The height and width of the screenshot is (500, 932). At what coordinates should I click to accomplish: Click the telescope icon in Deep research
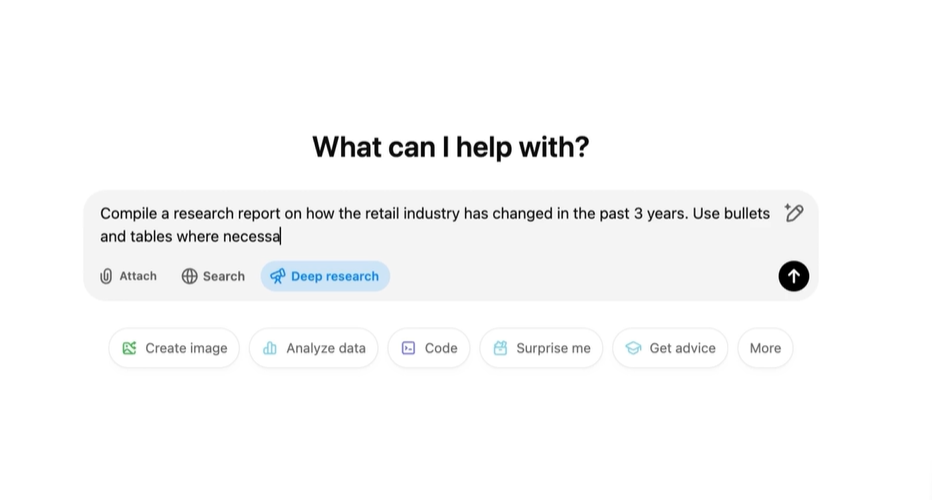[x=278, y=276]
